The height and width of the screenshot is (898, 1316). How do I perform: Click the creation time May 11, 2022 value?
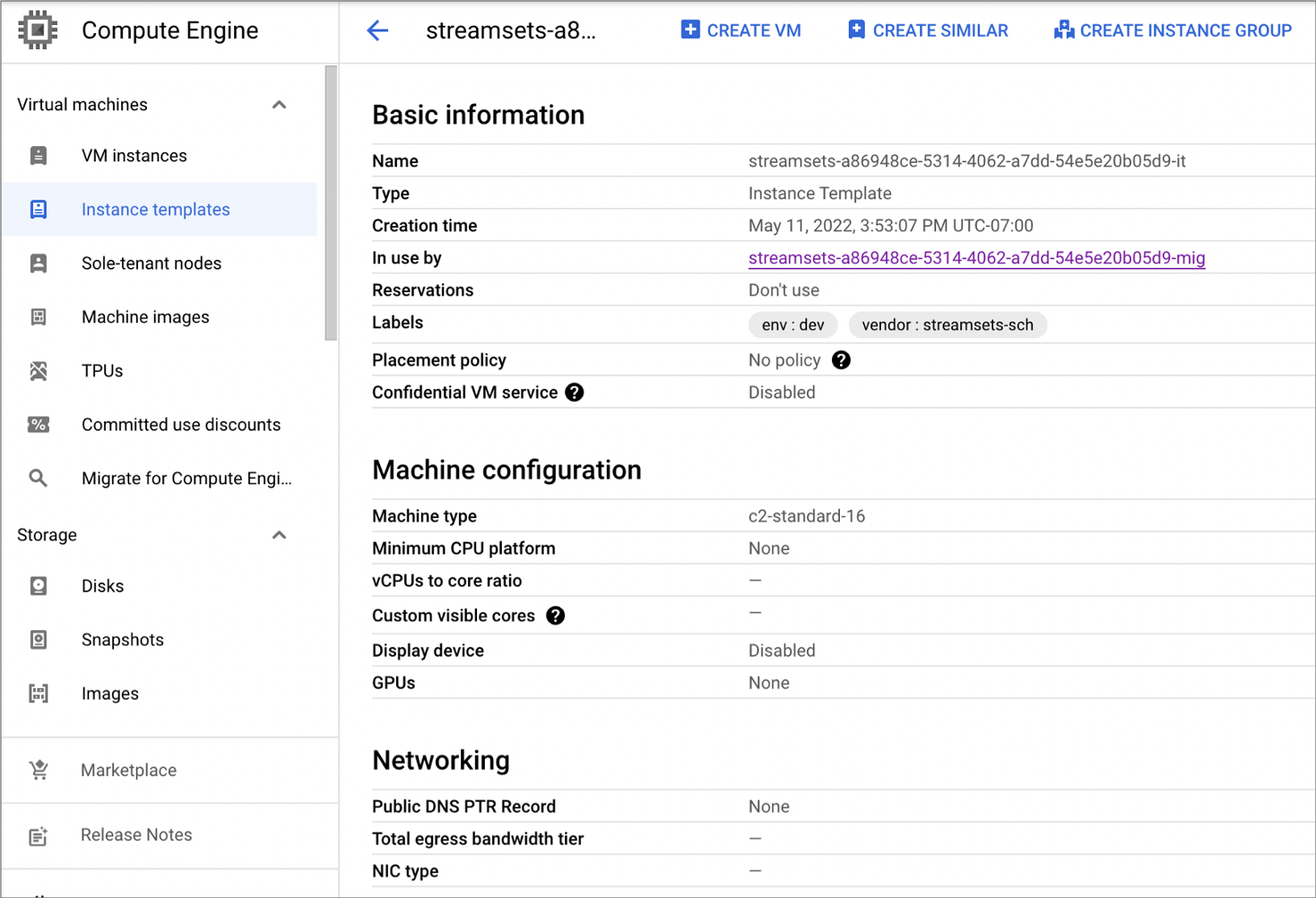891,226
